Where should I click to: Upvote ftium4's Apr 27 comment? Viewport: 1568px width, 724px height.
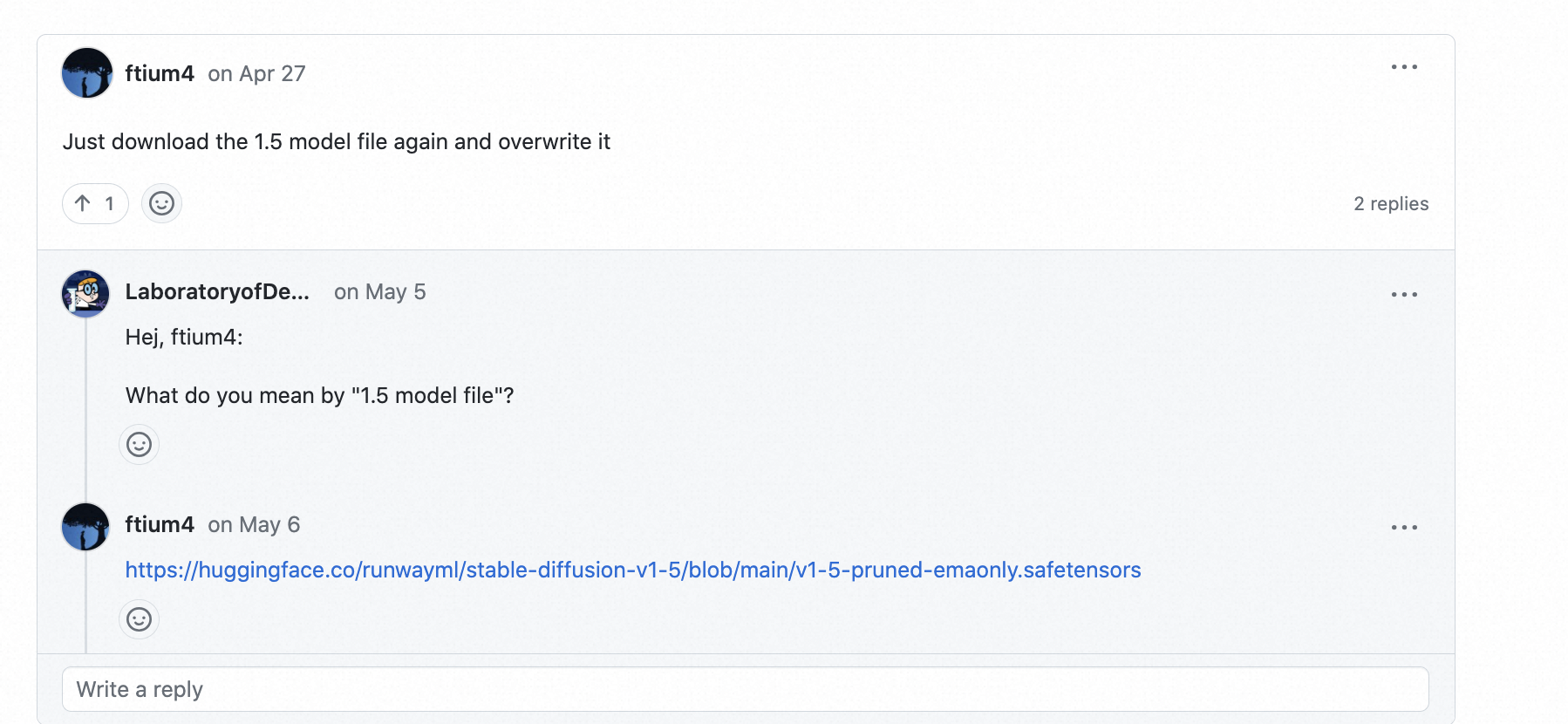click(x=95, y=204)
